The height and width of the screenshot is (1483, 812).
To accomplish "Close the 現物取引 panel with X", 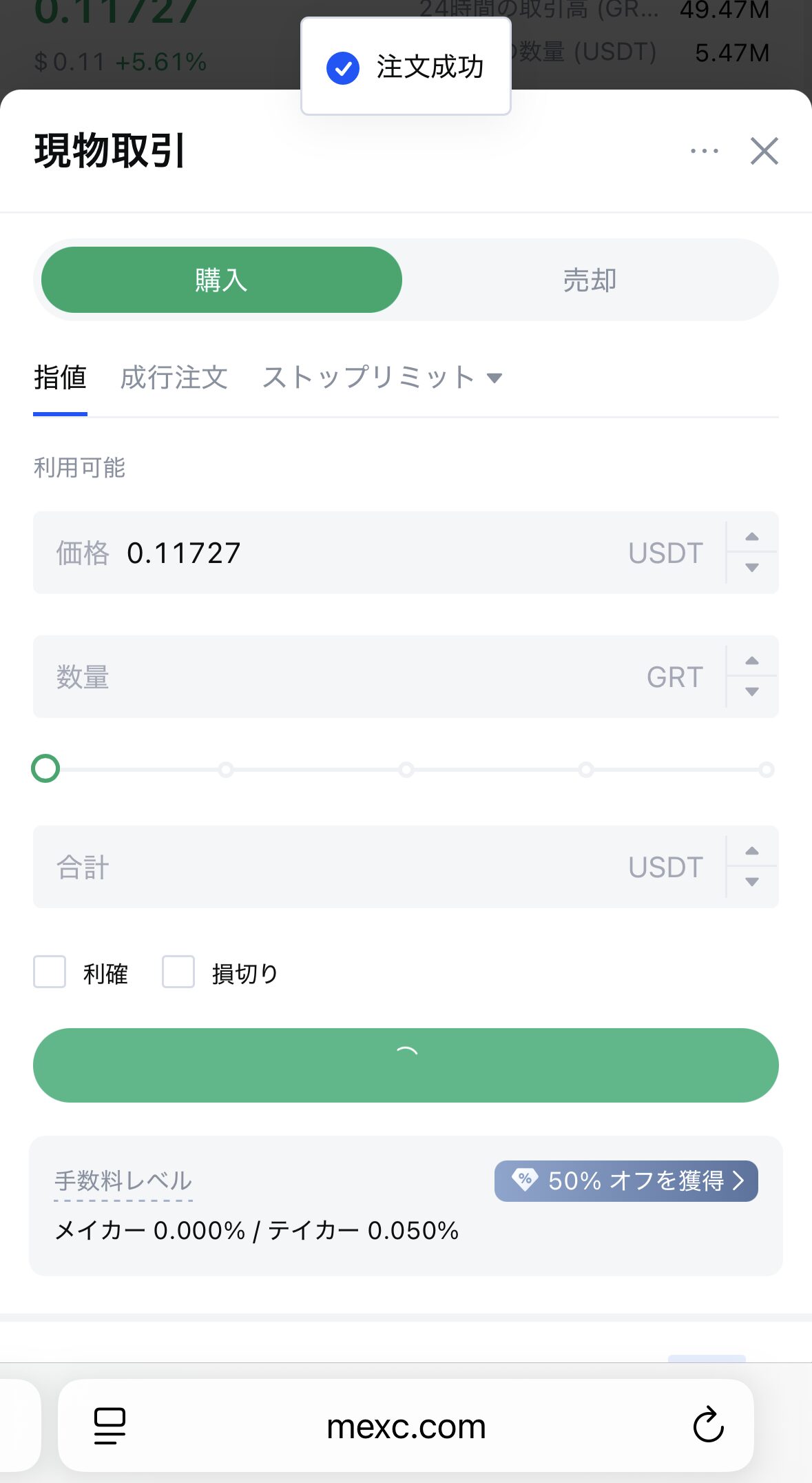I will 764,151.
